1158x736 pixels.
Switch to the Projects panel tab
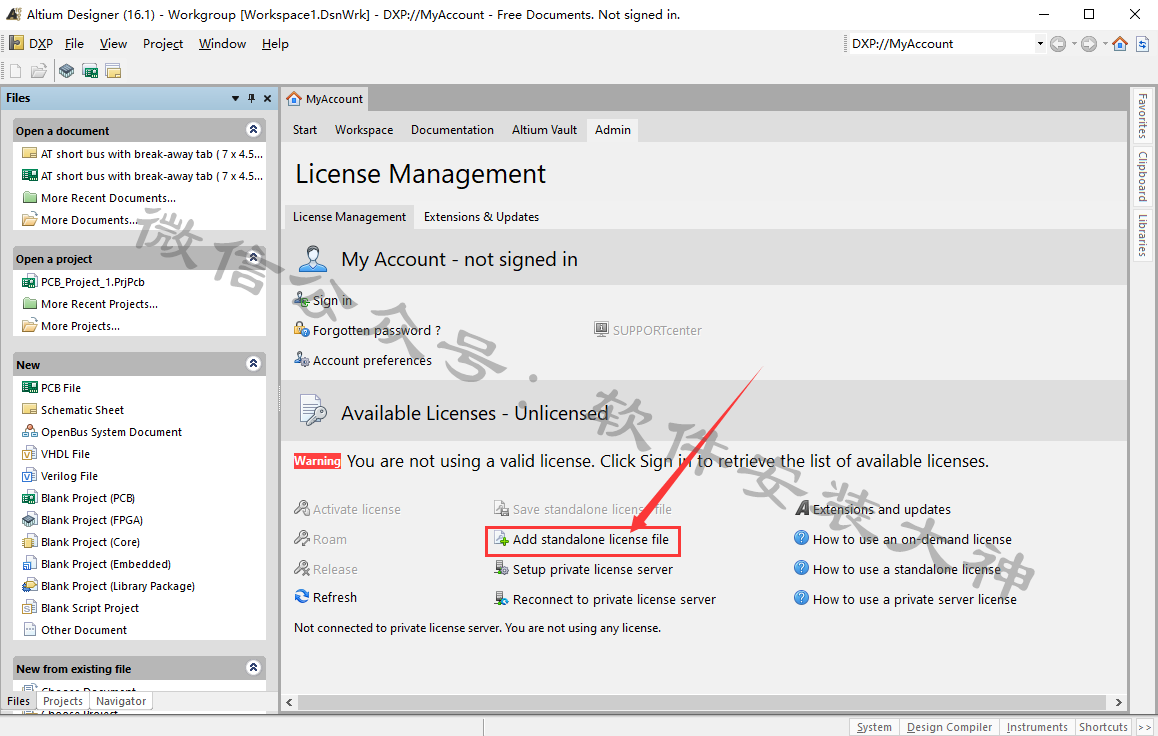[x=63, y=701]
